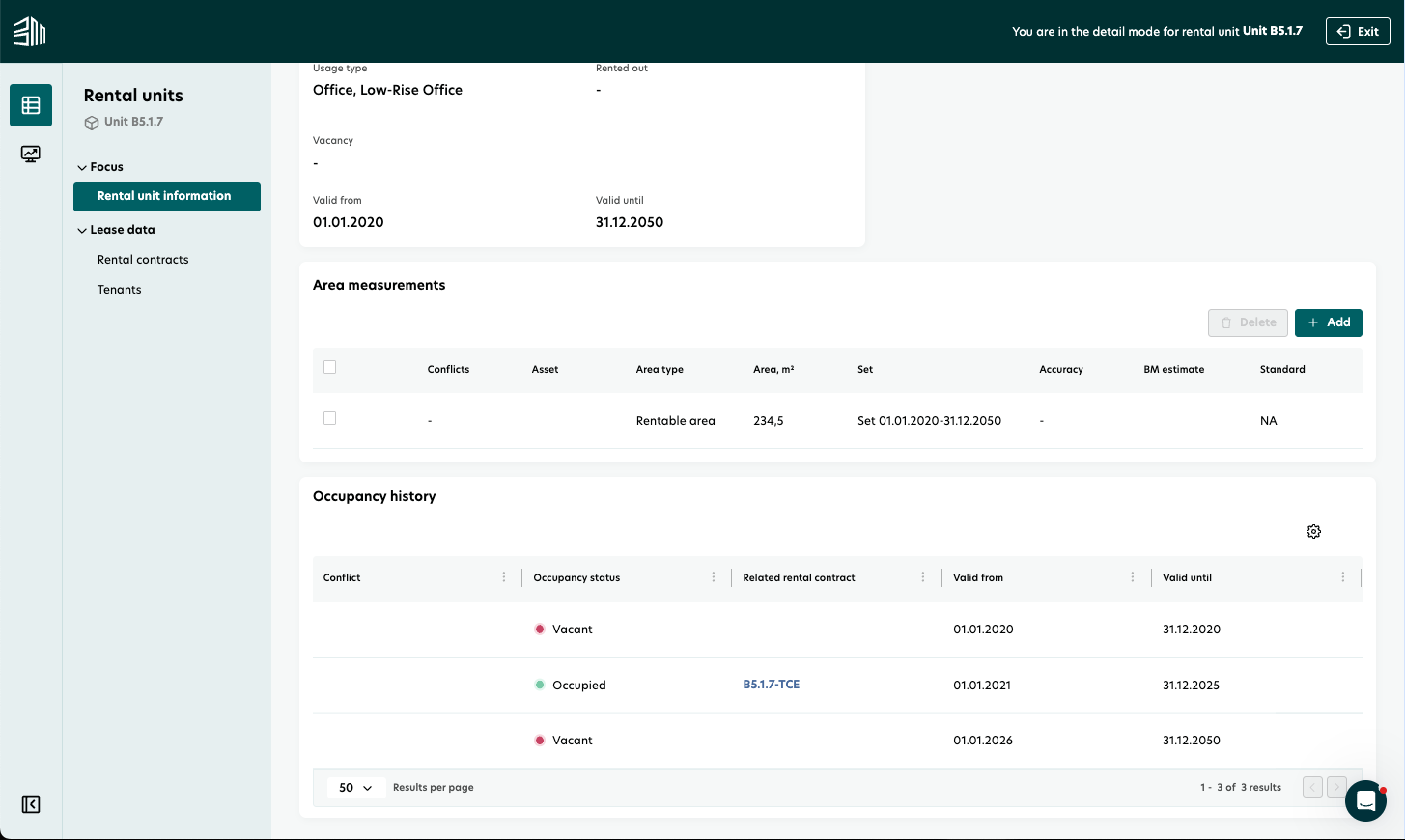The height and width of the screenshot is (840, 1405).
Task: Click the Conflicts column header
Action: coord(448,369)
